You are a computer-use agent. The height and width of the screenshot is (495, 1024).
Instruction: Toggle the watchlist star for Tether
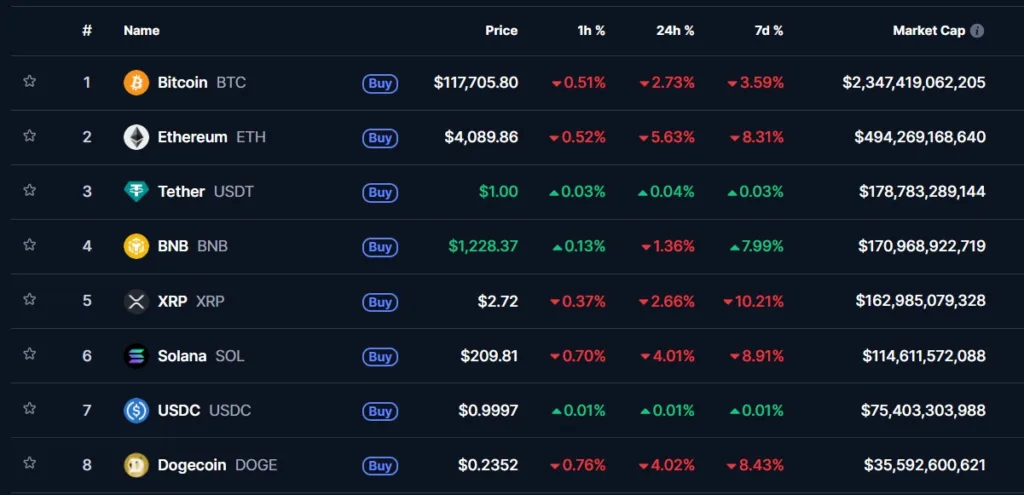coord(30,191)
